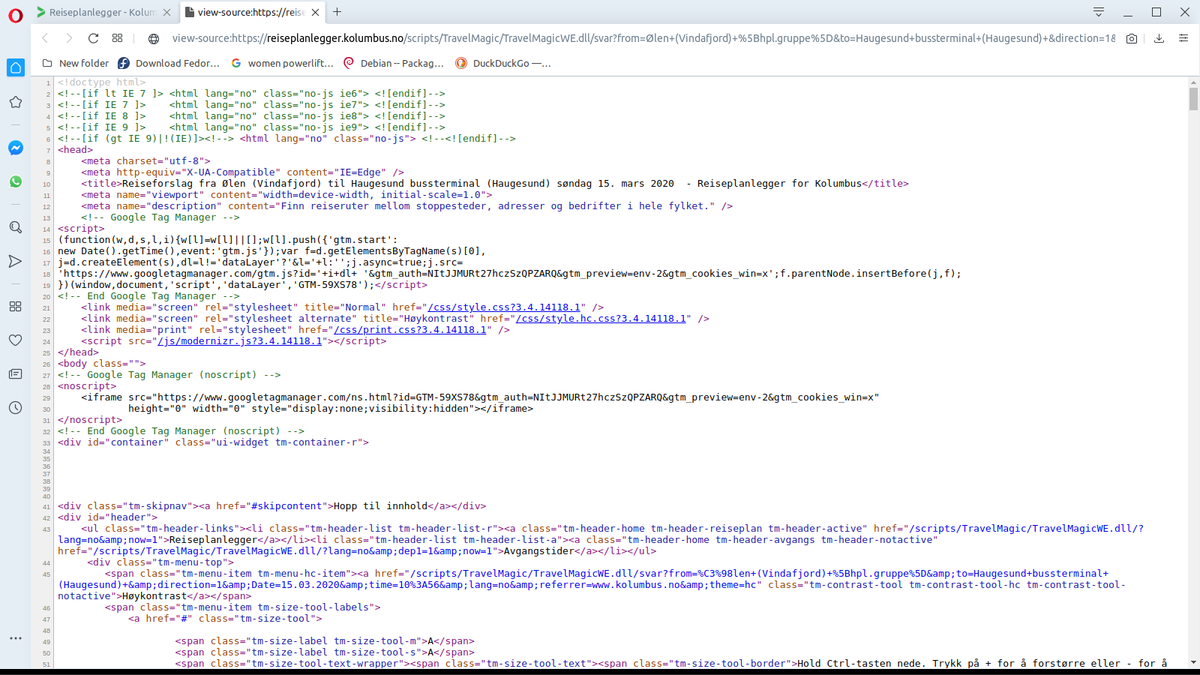This screenshot has height=675, width=1200.
Task: Close the view-source tab
Action: click(315, 13)
